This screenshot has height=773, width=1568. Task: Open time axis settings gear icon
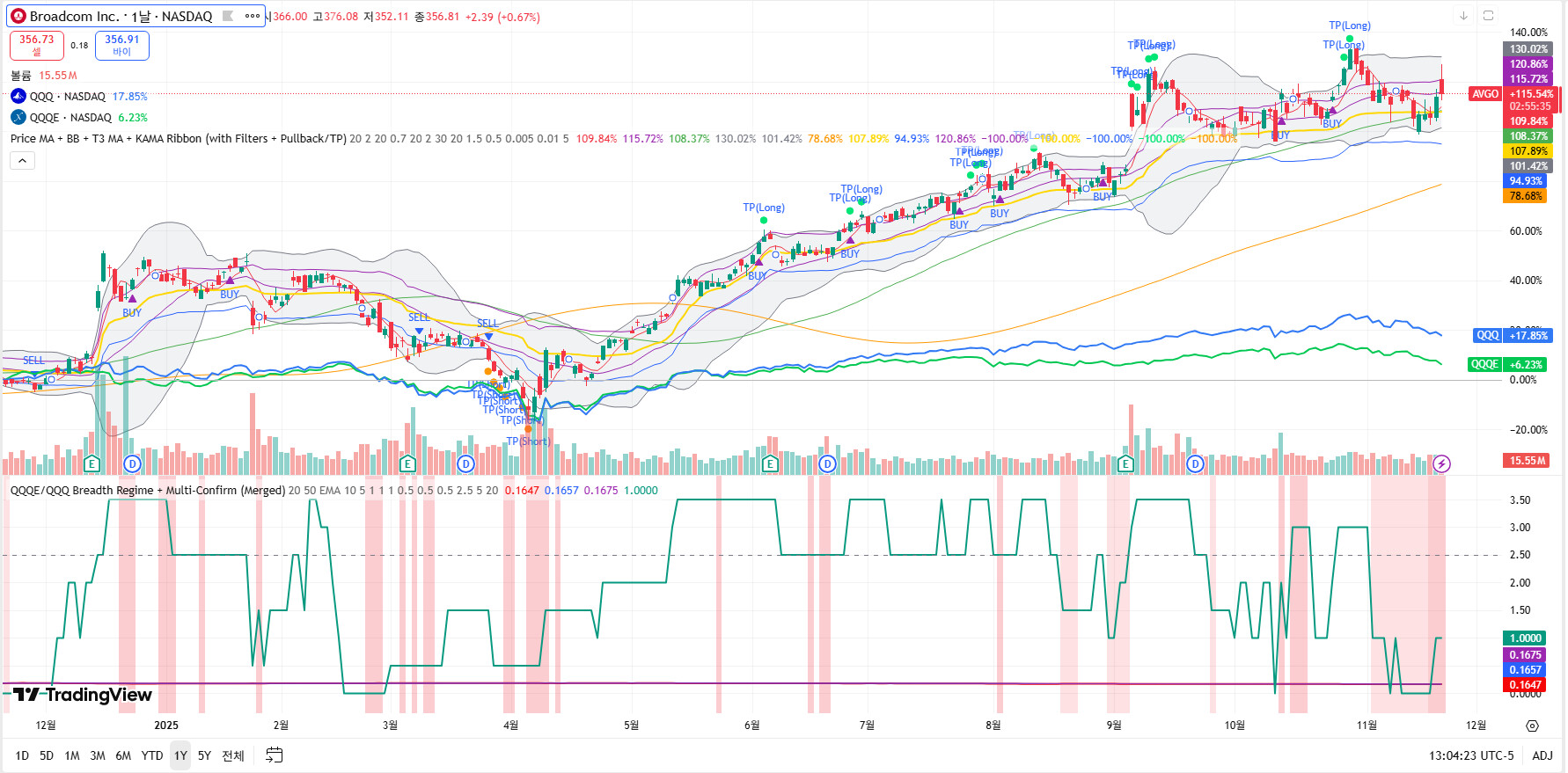tap(1532, 726)
